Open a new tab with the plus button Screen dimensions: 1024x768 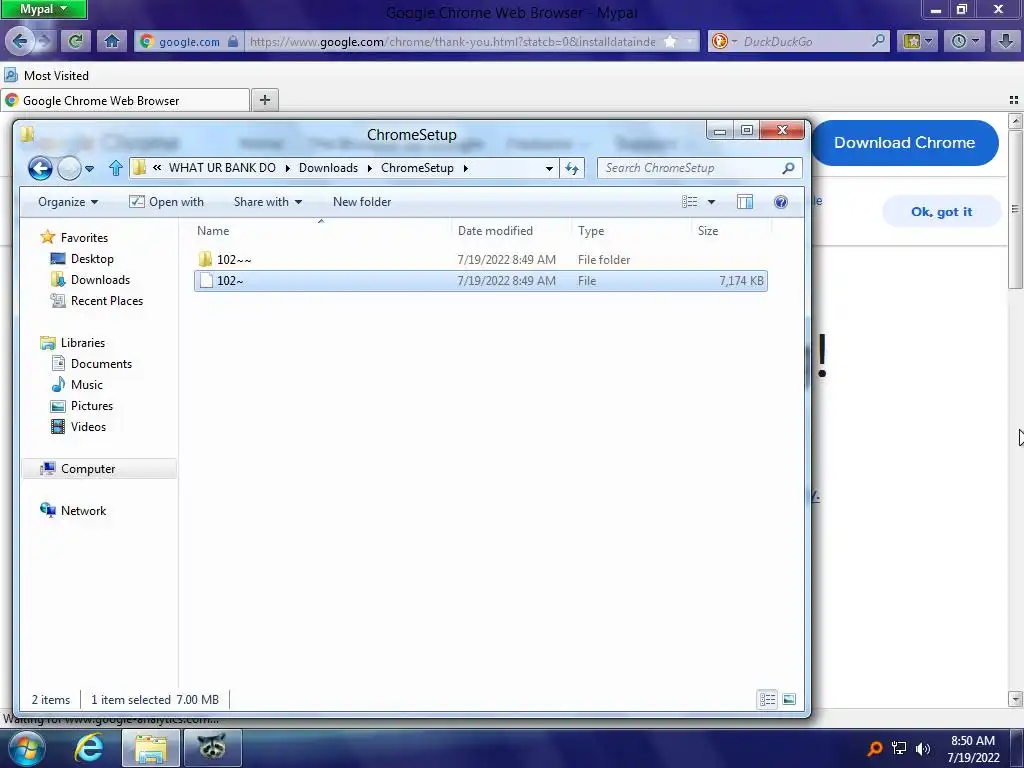point(264,100)
